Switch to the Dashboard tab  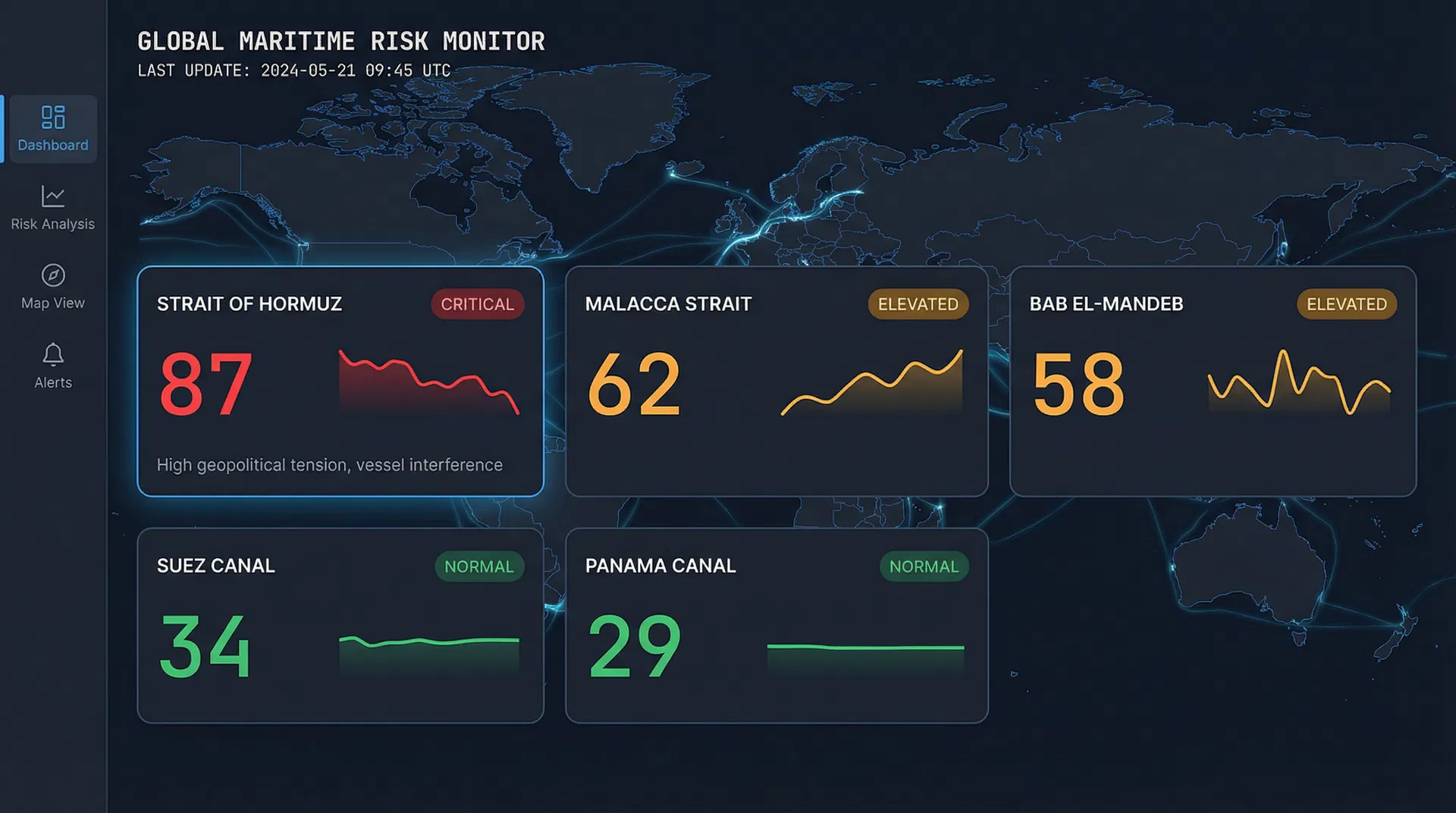[x=53, y=129]
